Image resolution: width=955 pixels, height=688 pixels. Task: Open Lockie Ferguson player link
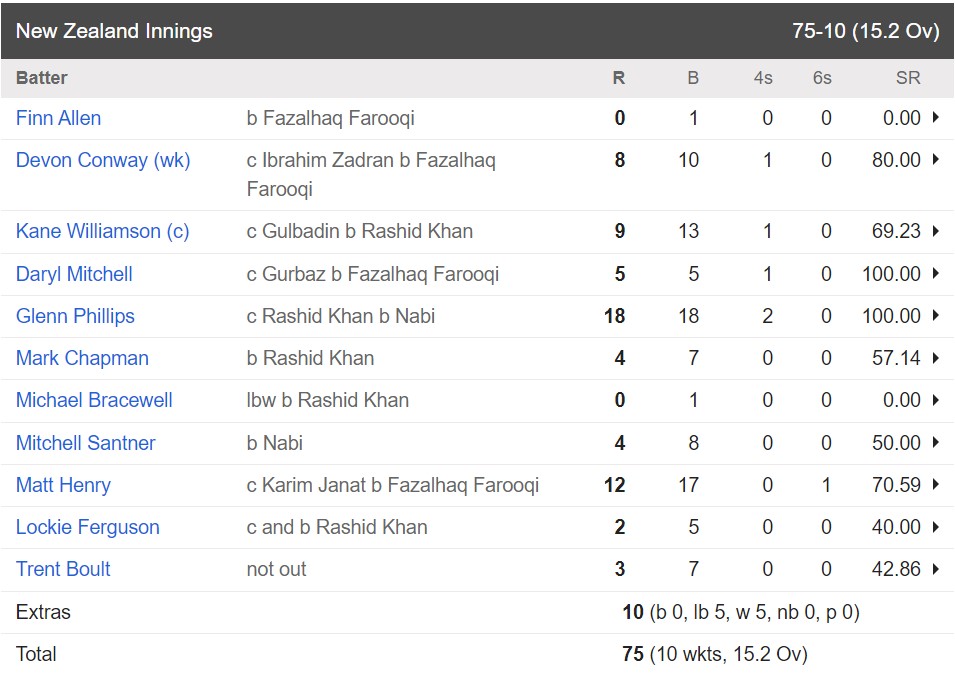coord(88,527)
